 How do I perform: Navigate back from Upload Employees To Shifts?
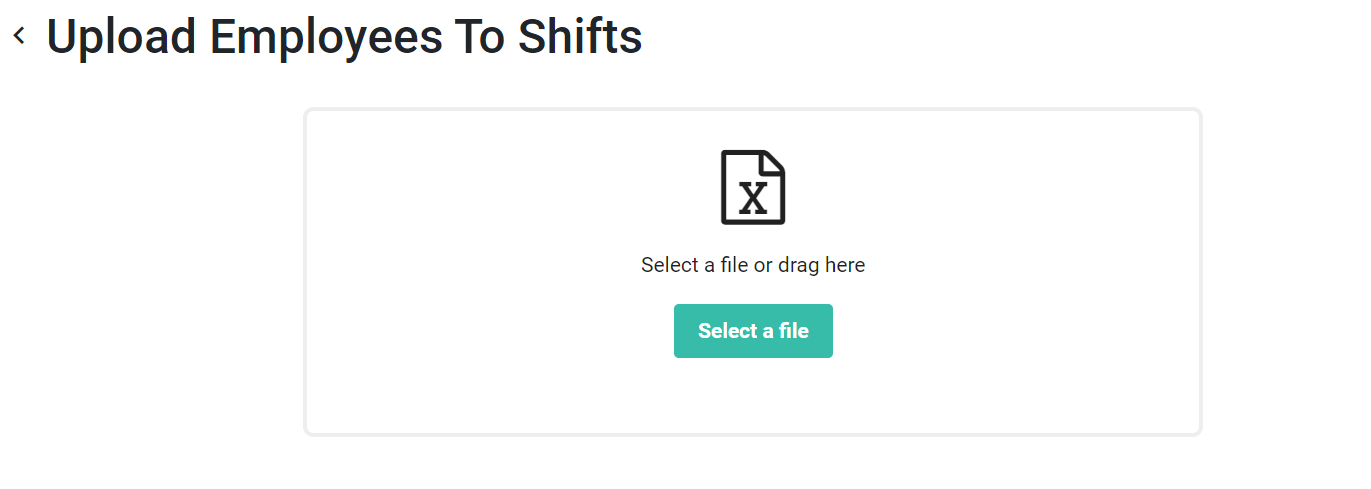(x=19, y=36)
